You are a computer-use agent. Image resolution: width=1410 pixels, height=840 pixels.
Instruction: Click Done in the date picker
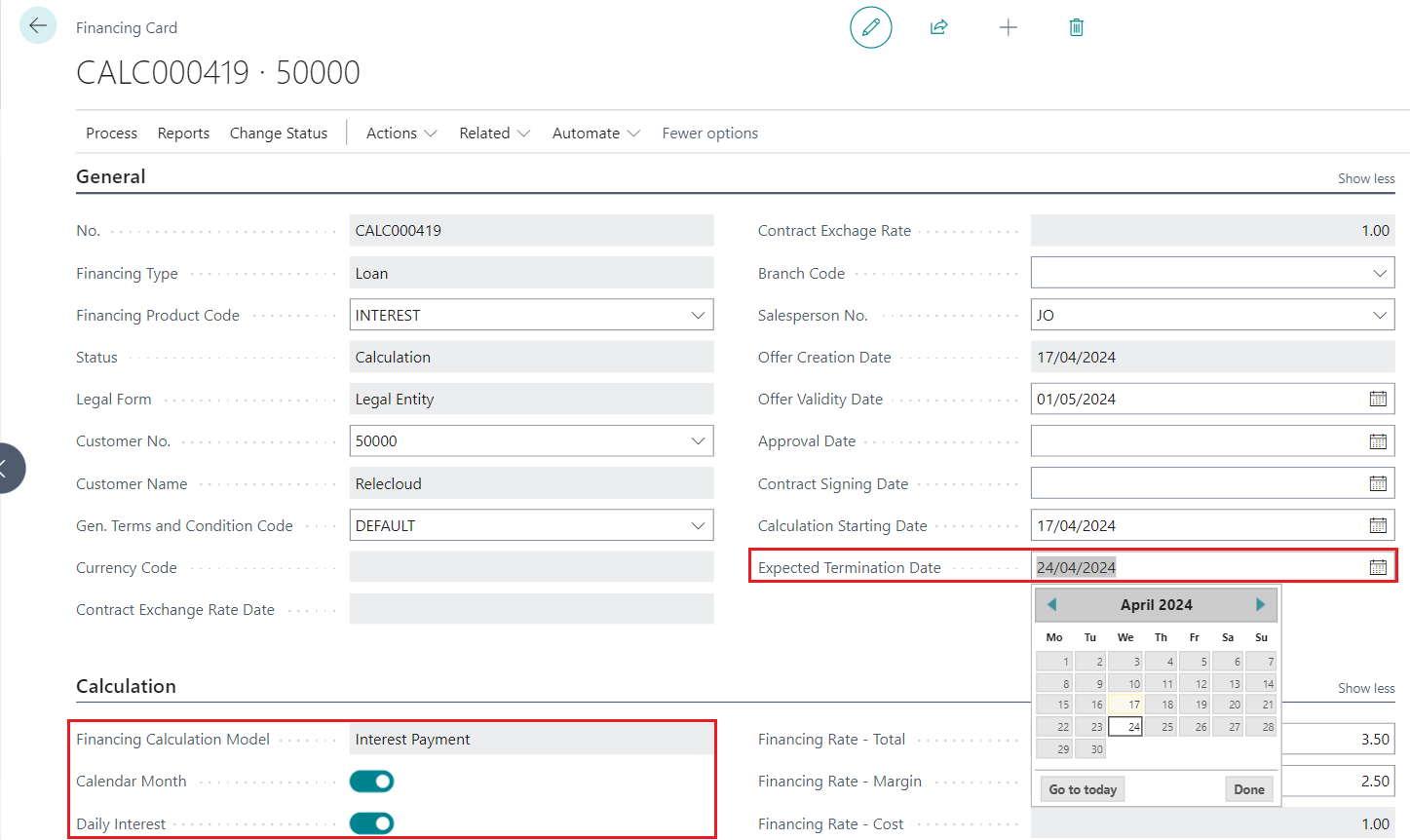pyautogui.click(x=1248, y=789)
